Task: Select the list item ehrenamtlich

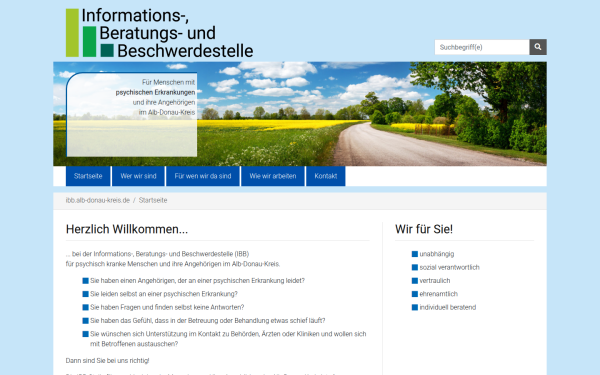Action: (439, 294)
